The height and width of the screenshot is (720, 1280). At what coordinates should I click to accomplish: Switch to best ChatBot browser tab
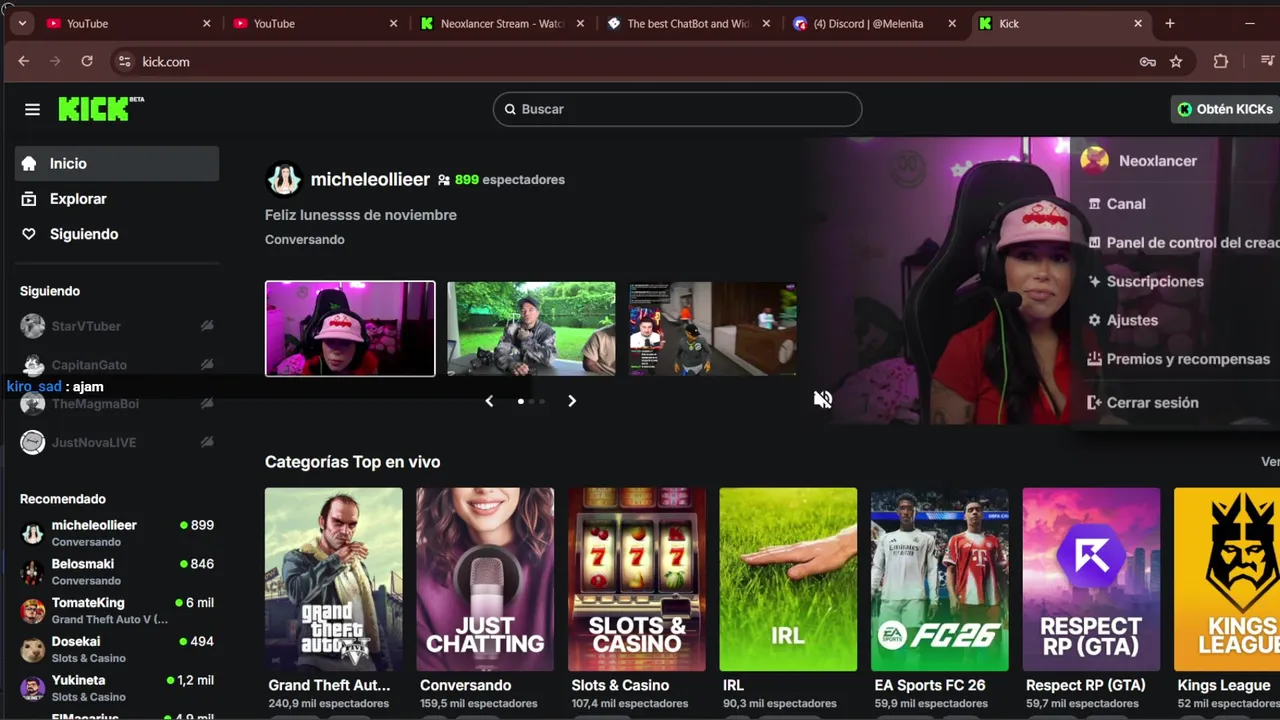pos(688,23)
